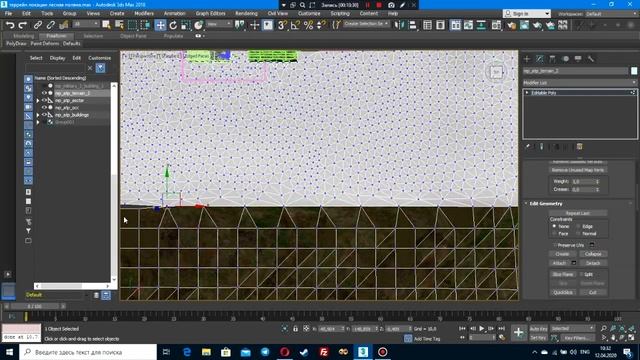The image size is (640, 360).
Task: Open Select by Name dialog icon
Action: coord(120,25)
